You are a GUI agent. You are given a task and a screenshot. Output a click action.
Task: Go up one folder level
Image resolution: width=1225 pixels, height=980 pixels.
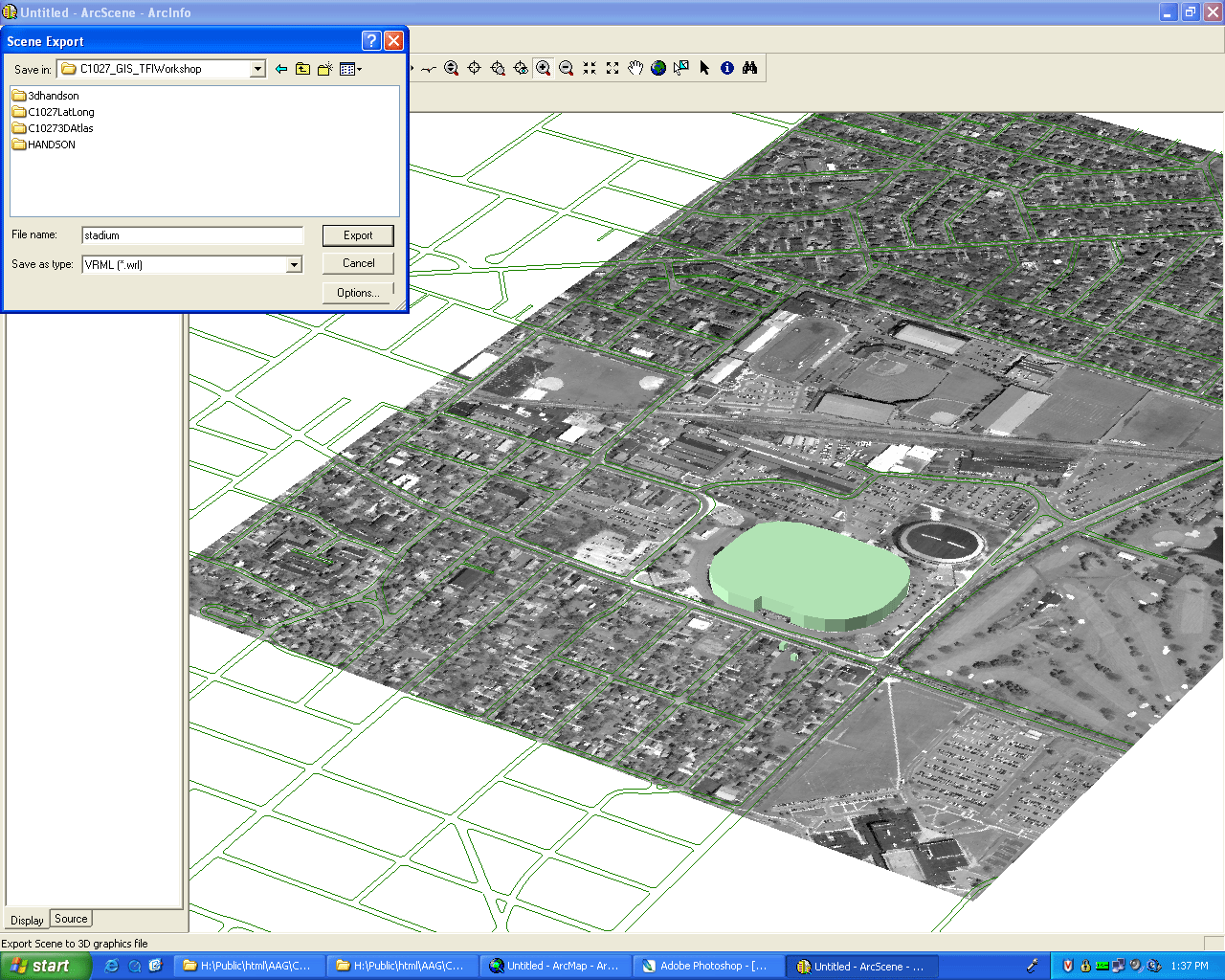pyautogui.click(x=302, y=69)
